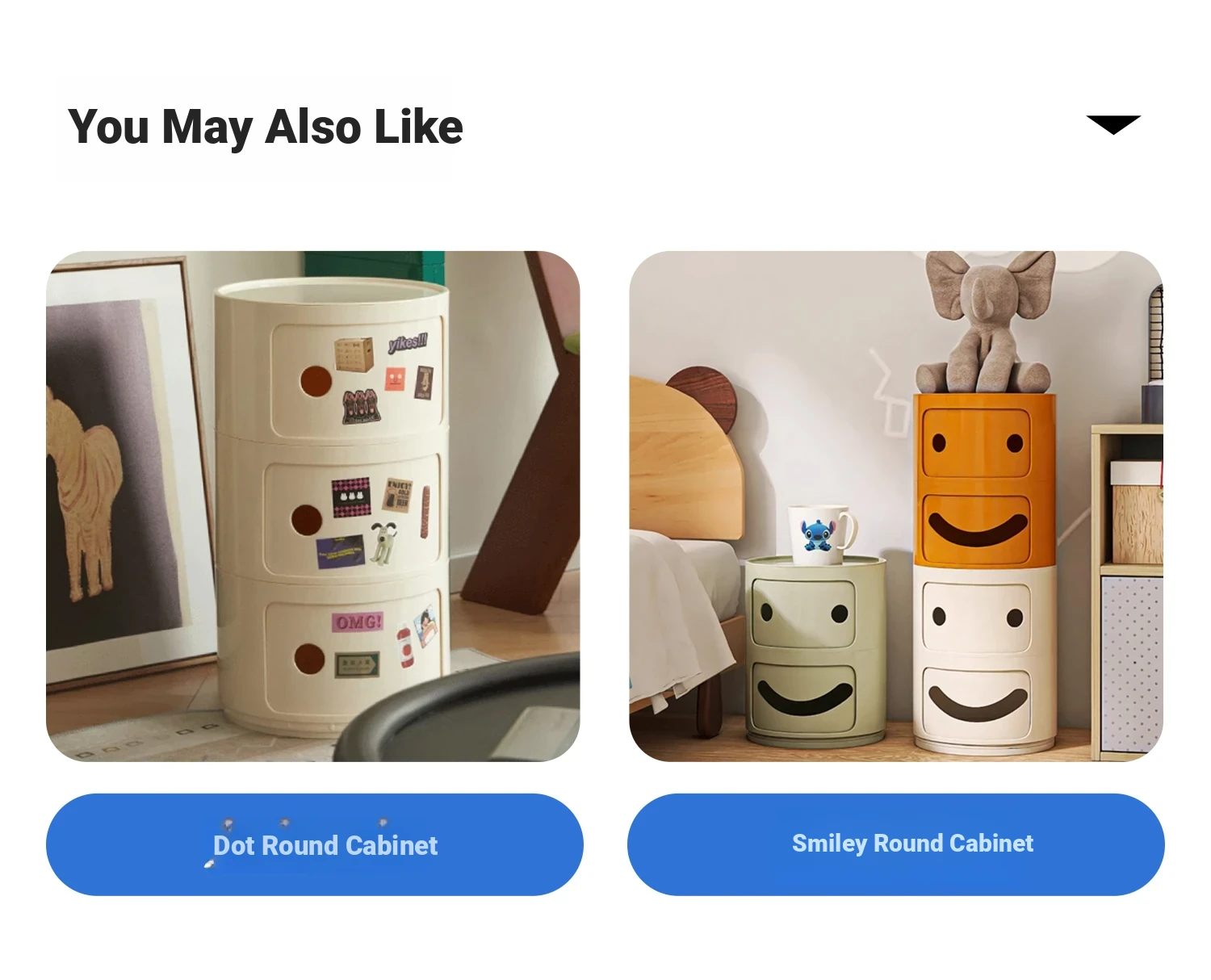
Task: Collapse the You May Also Like section
Action: [1113, 124]
